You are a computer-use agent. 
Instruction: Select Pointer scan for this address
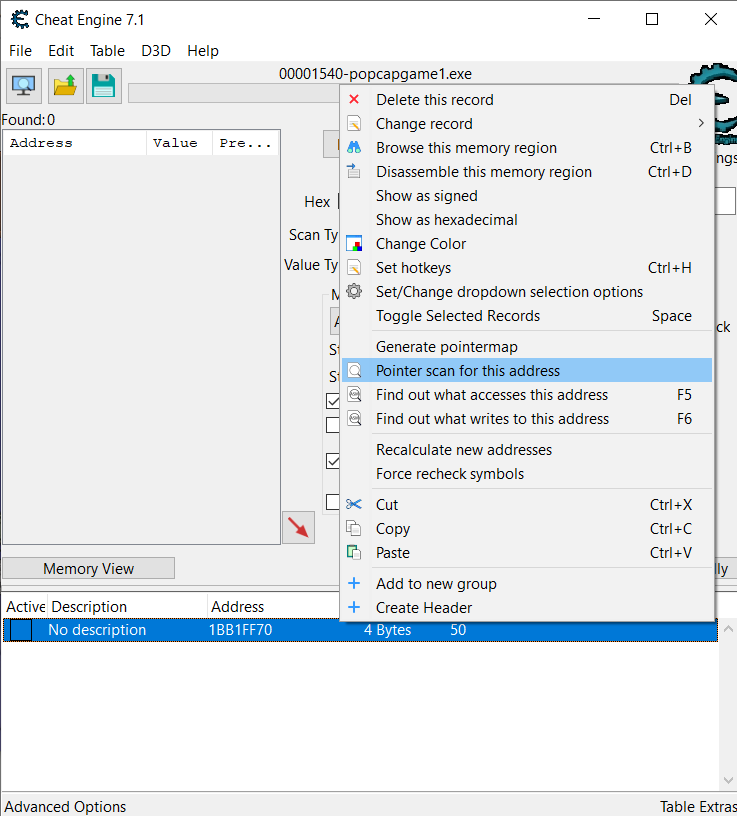(x=527, y=371)
